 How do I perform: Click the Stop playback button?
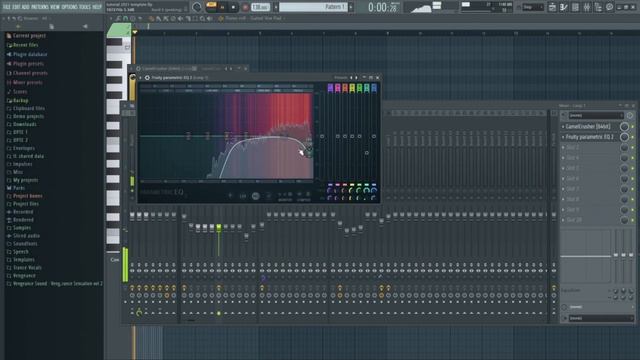(233, 7)
